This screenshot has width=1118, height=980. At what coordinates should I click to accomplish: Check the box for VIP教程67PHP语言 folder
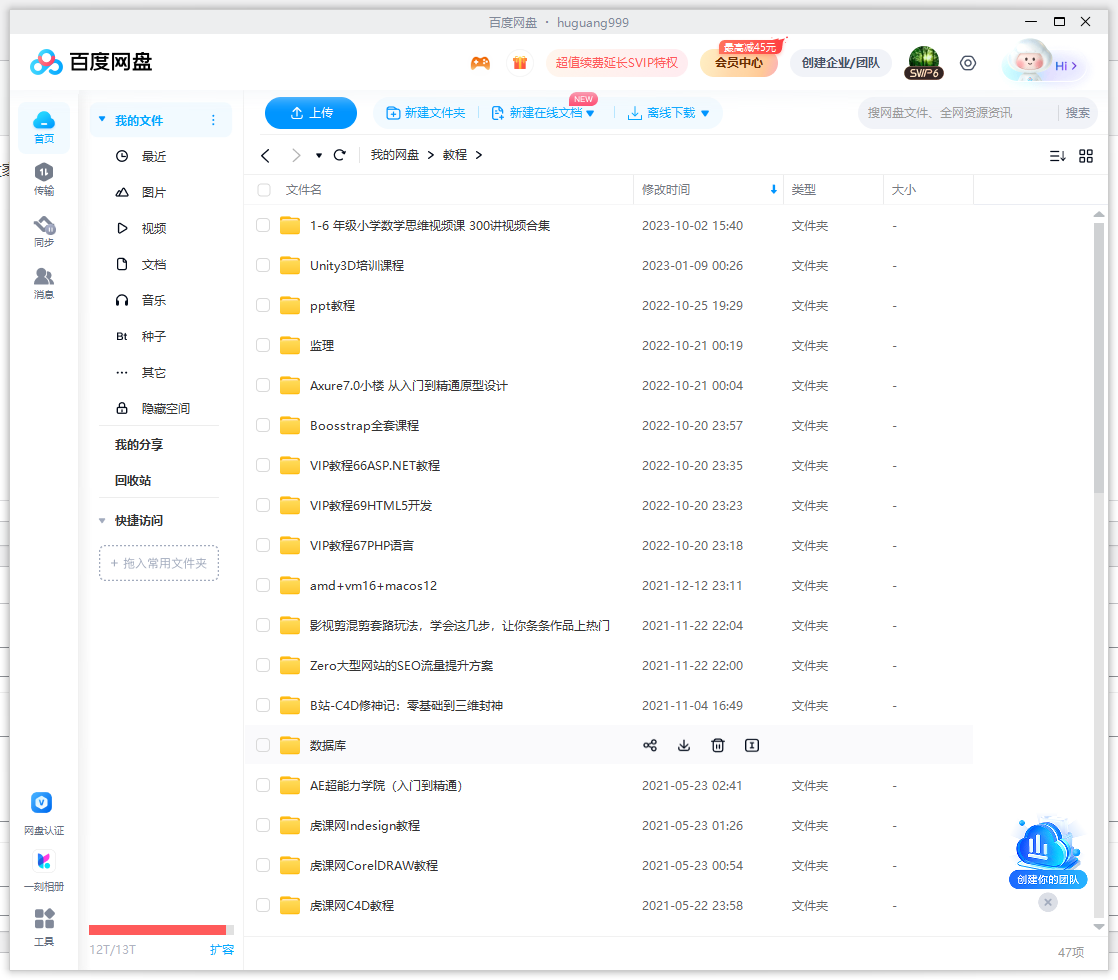pyautogui.click(x=263, y=545)
